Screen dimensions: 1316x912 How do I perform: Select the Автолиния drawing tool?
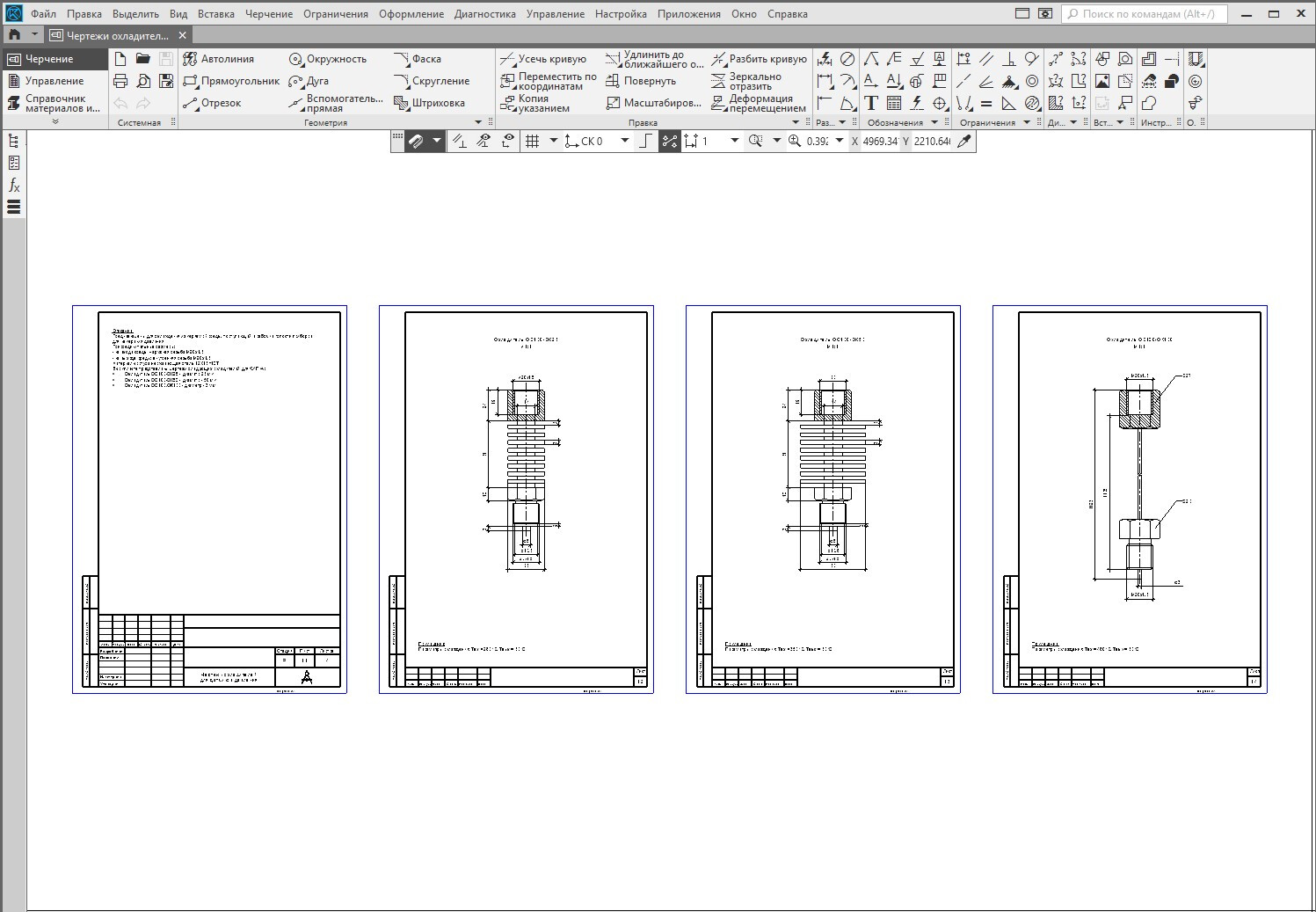coord(218,59)
